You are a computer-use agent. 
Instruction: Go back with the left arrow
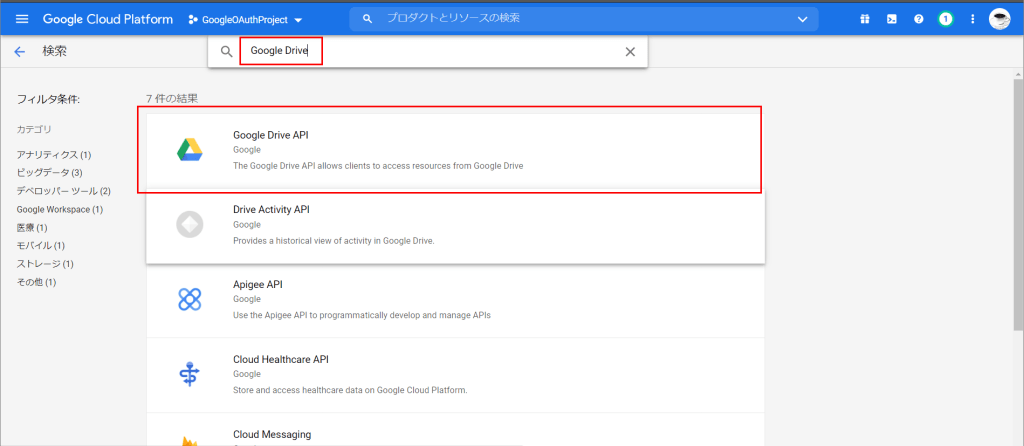pos(20,52)
